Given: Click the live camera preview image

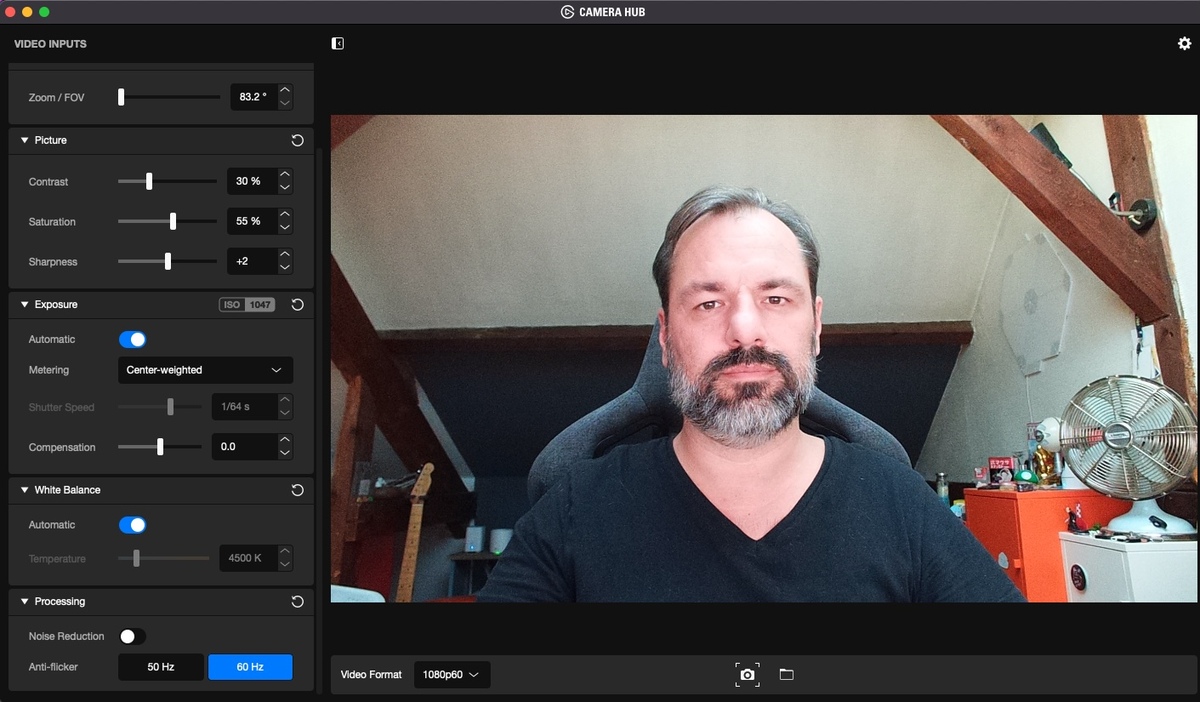Looking at the screenshot, I should tap(764, 358).
